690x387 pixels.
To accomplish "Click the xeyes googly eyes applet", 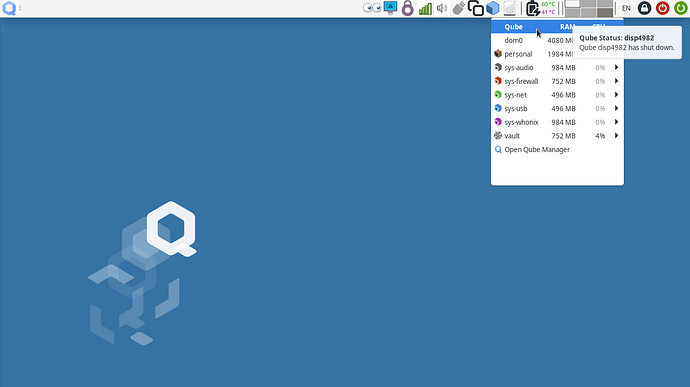I will click(372, 8).
